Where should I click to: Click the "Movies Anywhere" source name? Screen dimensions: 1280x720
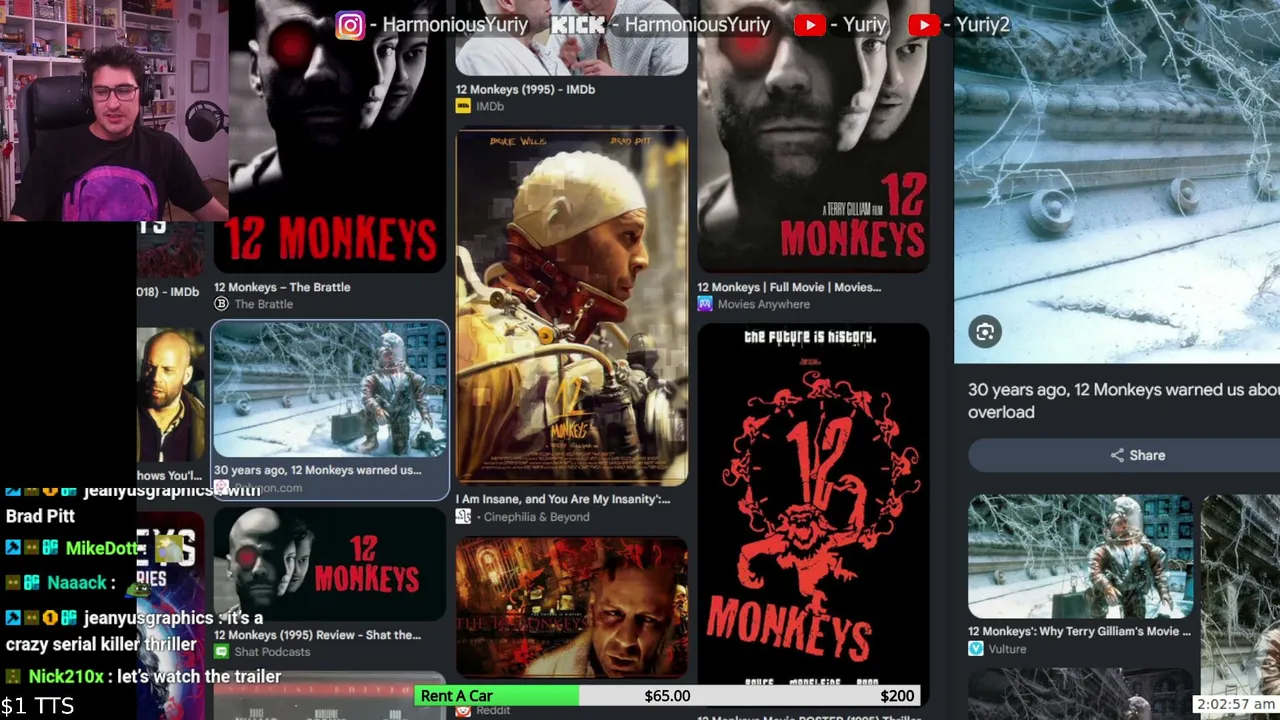[764, 304]
